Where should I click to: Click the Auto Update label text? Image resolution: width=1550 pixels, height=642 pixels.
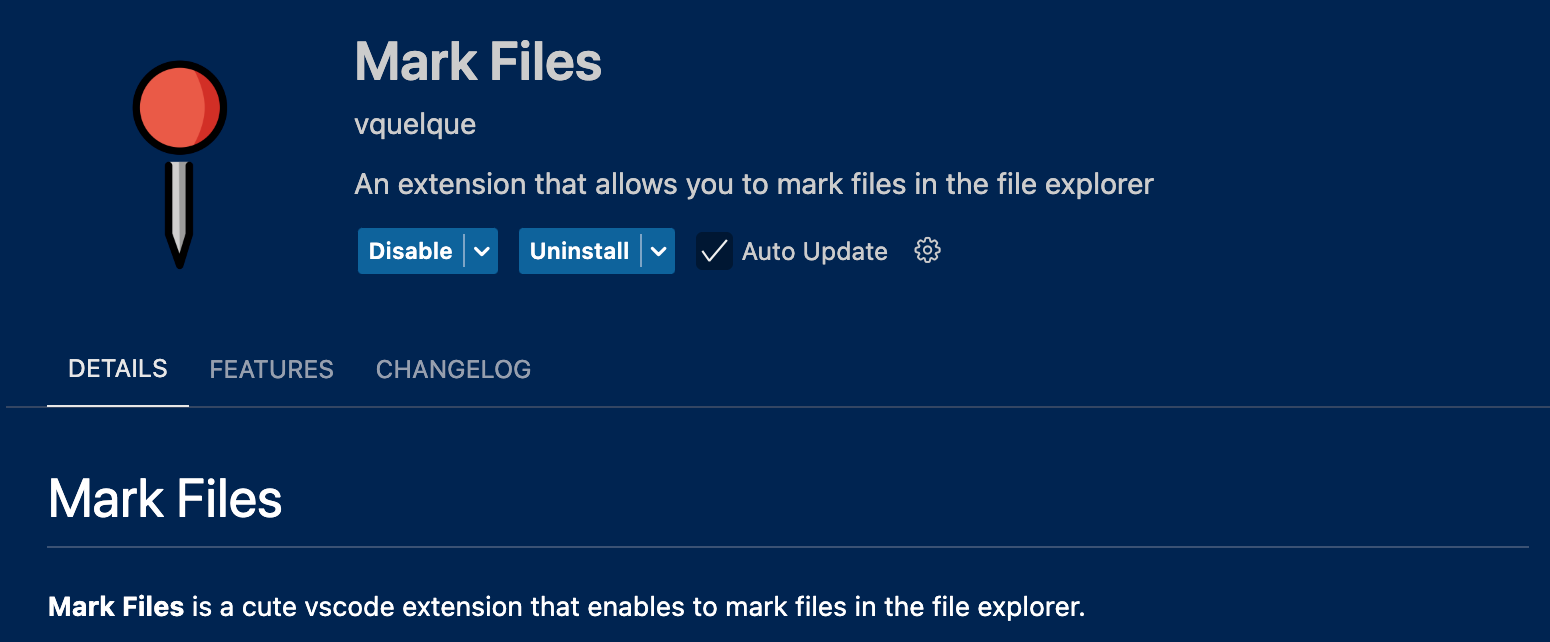point(814,251)
